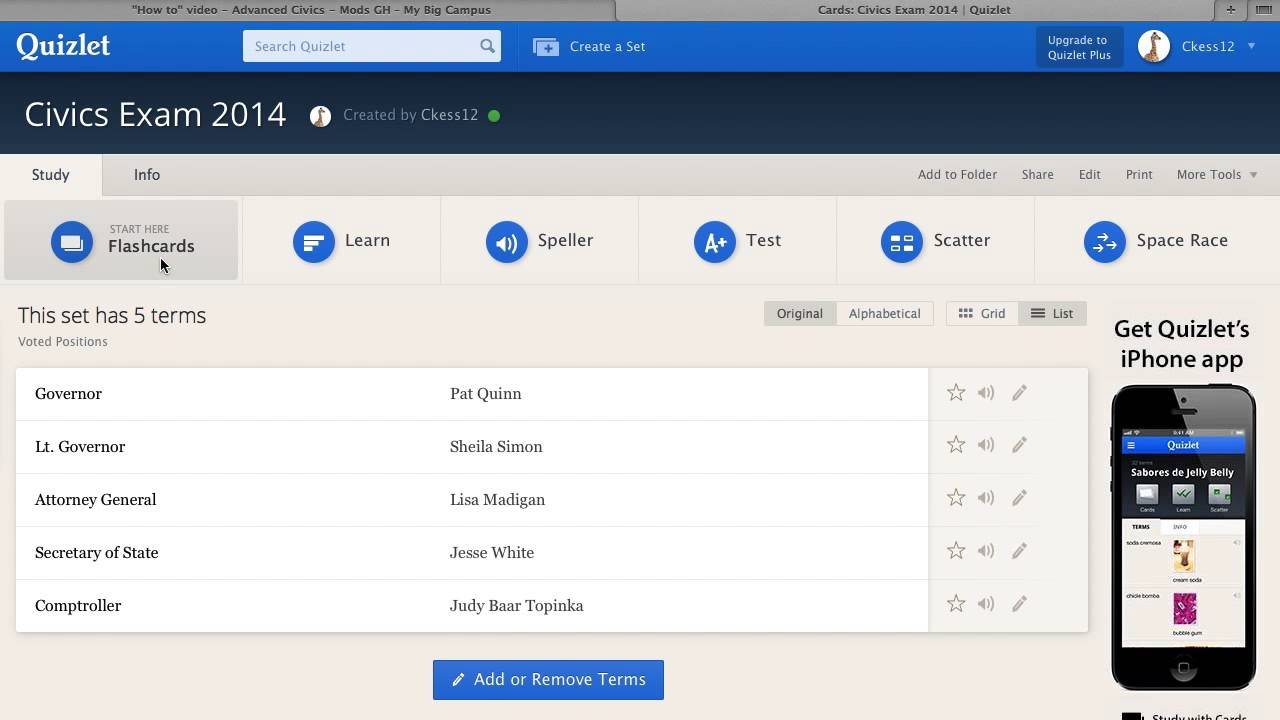Click Upgrade to Quizlet Plus
1280x720 pixels.
click(x=1079, y=47)
